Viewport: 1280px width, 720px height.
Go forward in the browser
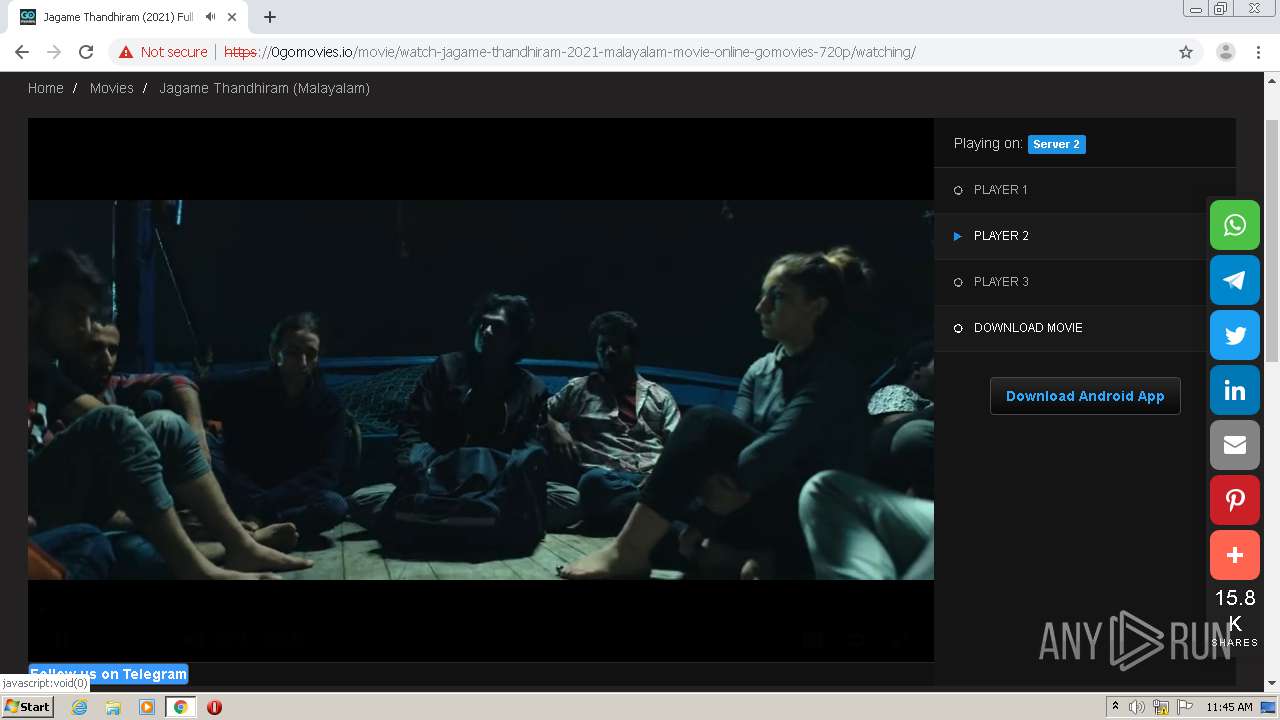pyautogui.click(x=54, y=52)
